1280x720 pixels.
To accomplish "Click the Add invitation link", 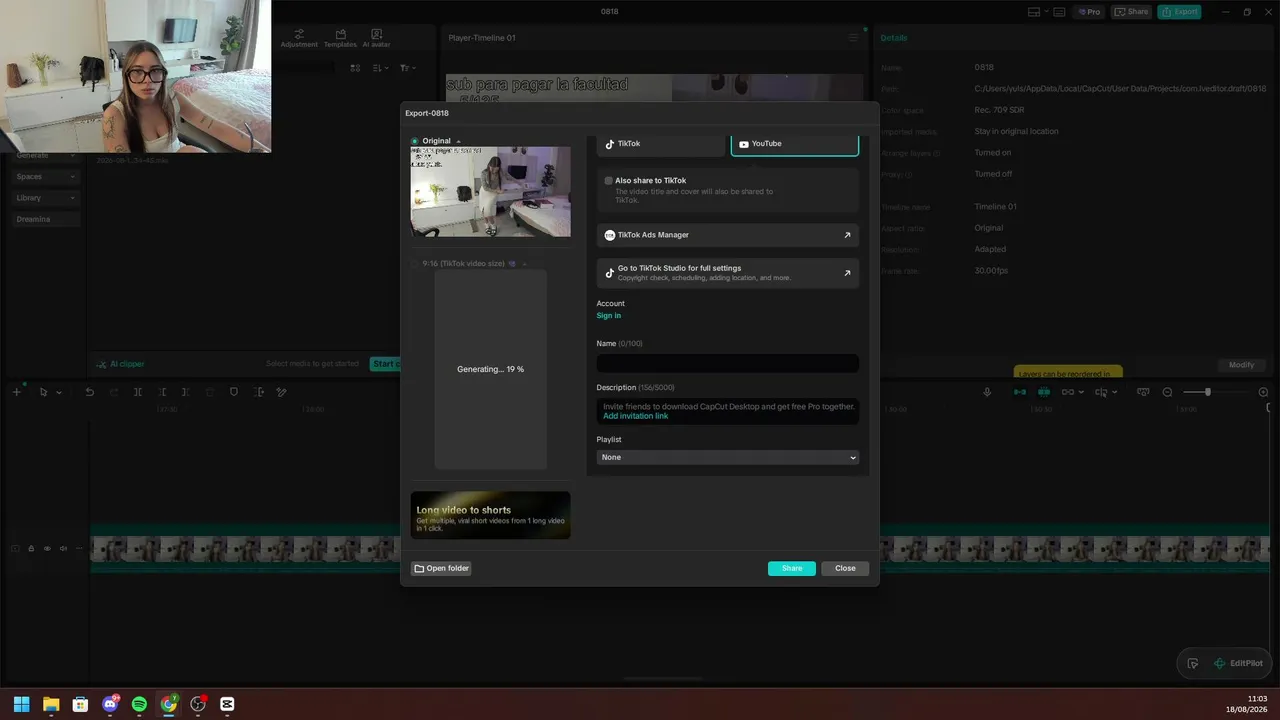I will (636, 416).
